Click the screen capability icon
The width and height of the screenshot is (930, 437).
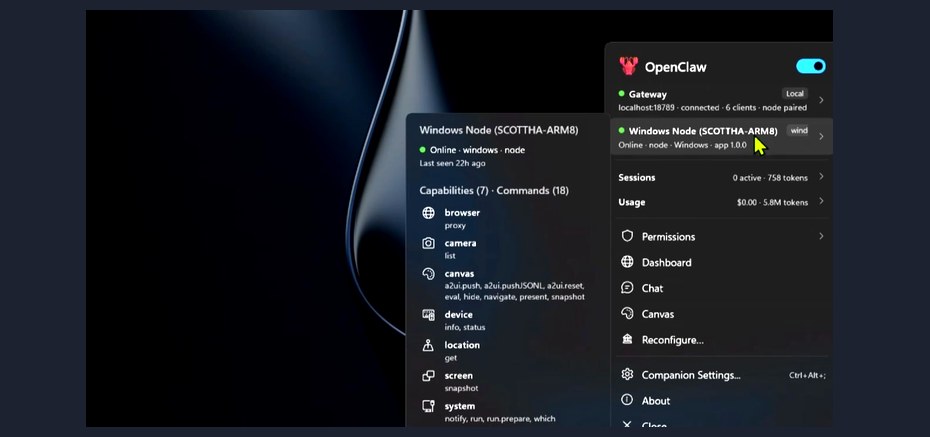click(x=428, y=376)
